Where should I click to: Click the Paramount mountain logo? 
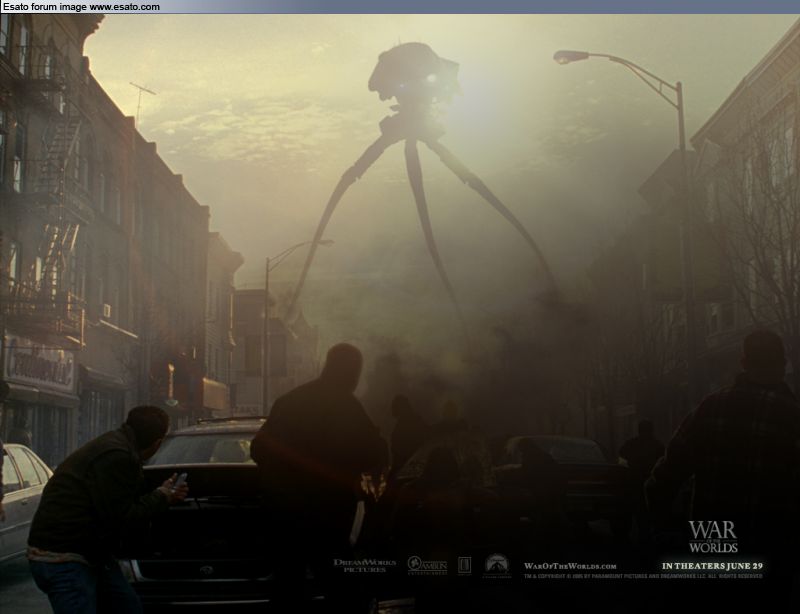pyautogui.click(x=497, y=566)
